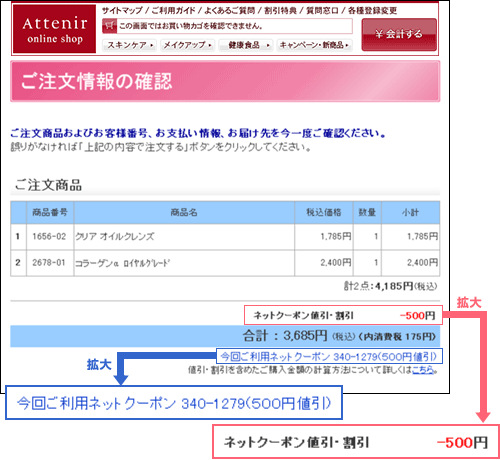Click the 税込価格 column header
Image resolution: width=500 pixels, height=460 pixels.
[324, 212]
